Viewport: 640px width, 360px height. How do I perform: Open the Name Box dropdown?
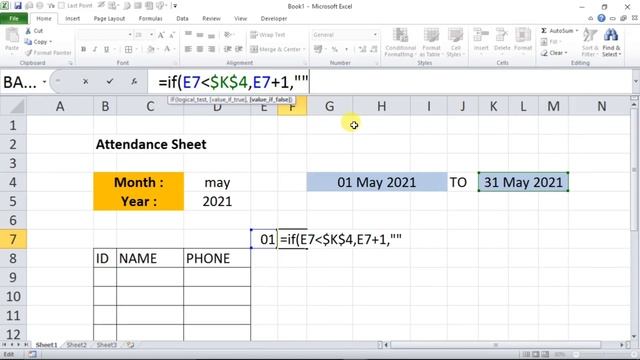(x=44, y=82)
